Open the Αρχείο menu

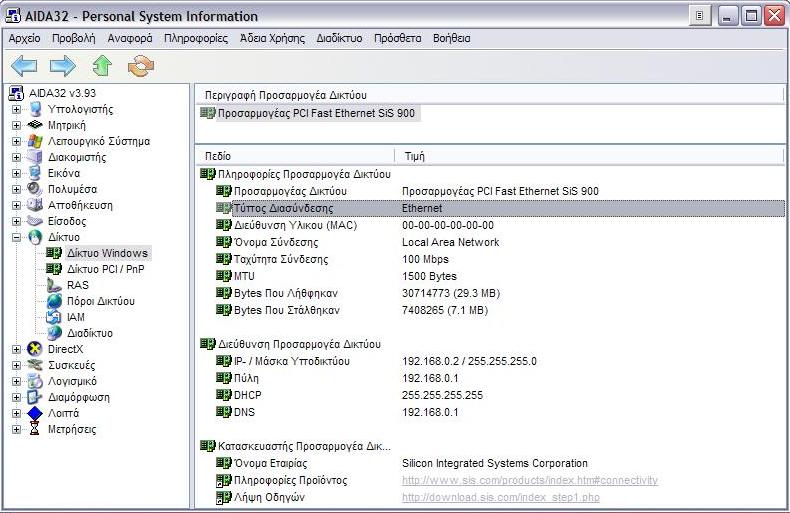pyautogui.click(x=24, y=38)
